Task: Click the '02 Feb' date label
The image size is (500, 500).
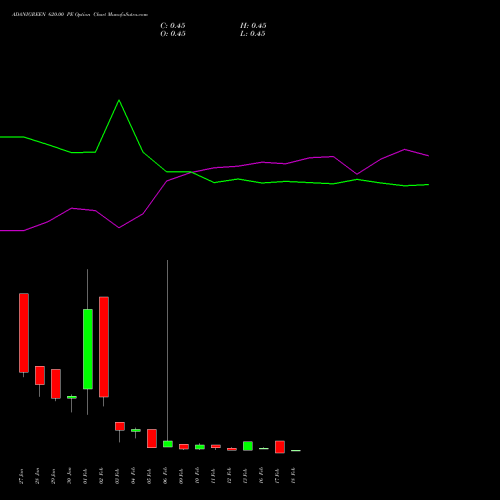Action: pos(102,476)
